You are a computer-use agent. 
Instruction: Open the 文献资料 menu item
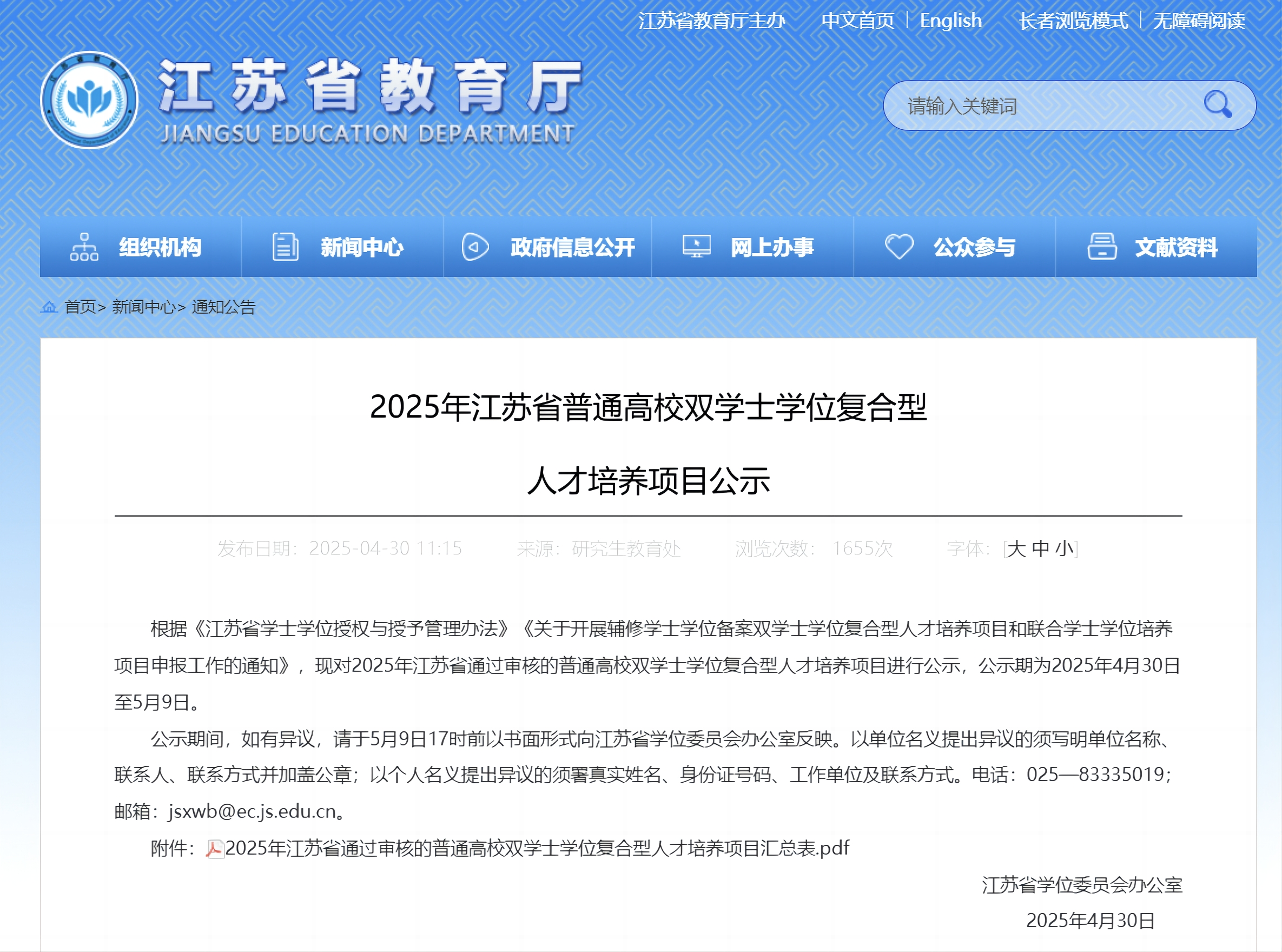[x=1175, y=247]
